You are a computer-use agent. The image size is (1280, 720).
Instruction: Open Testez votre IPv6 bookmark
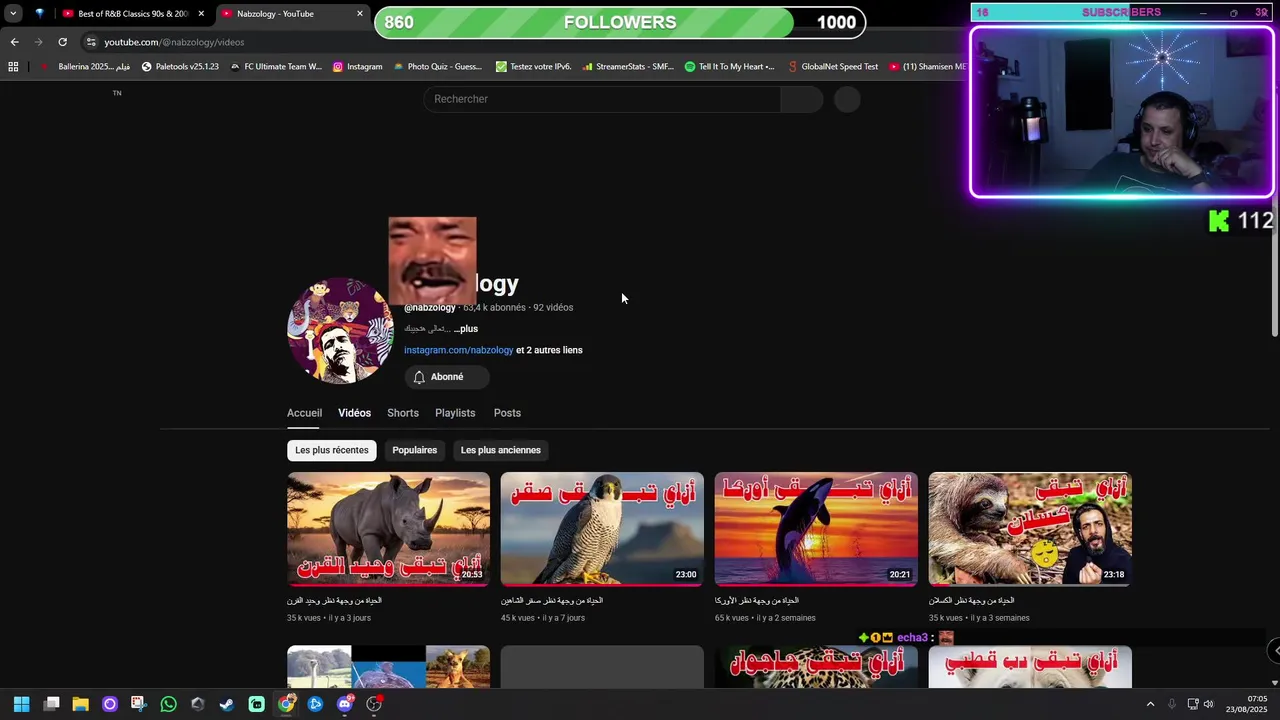click(x=534, y=67)
